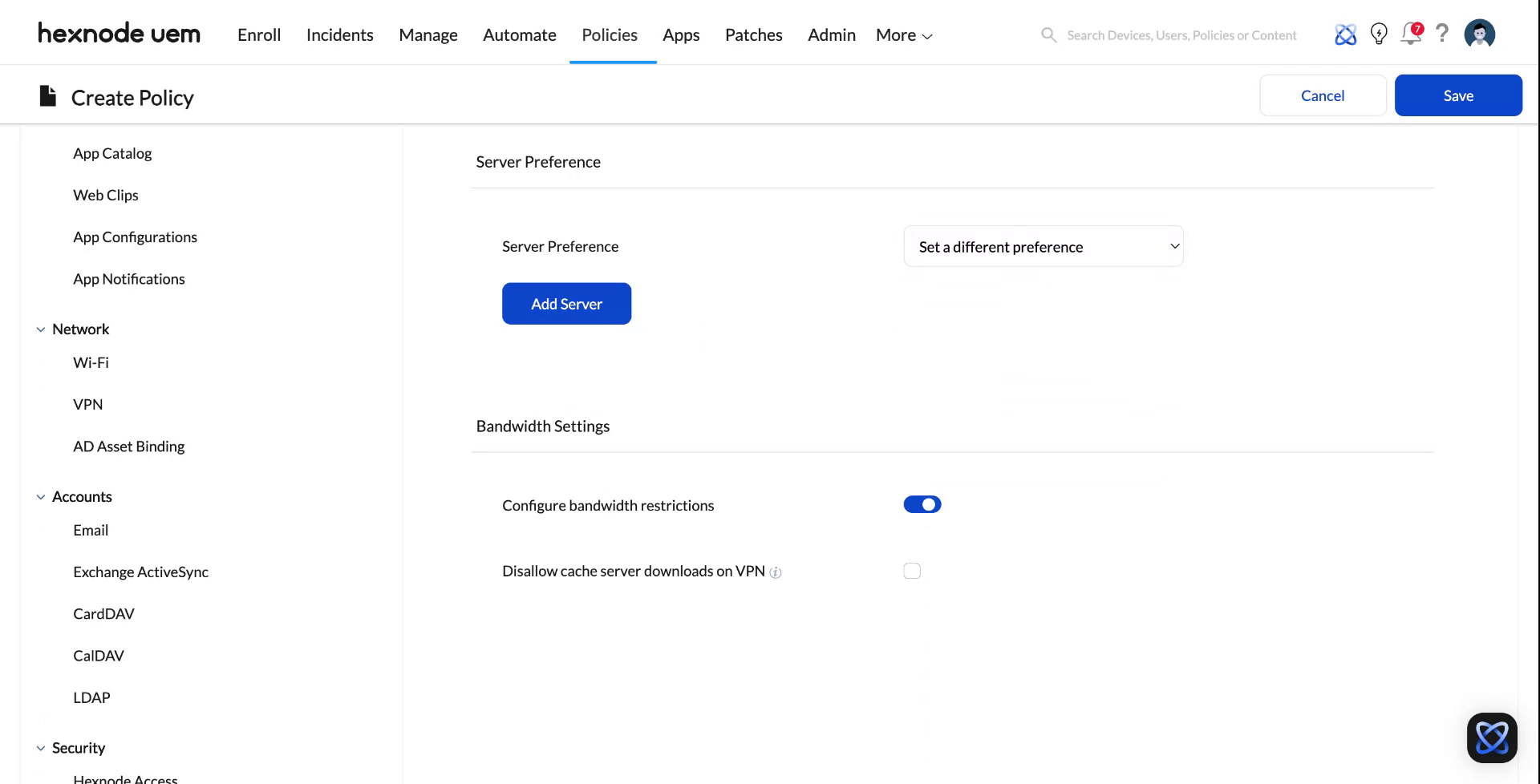Open the floating Hexnode chat widget

[x=1492, y=738]
